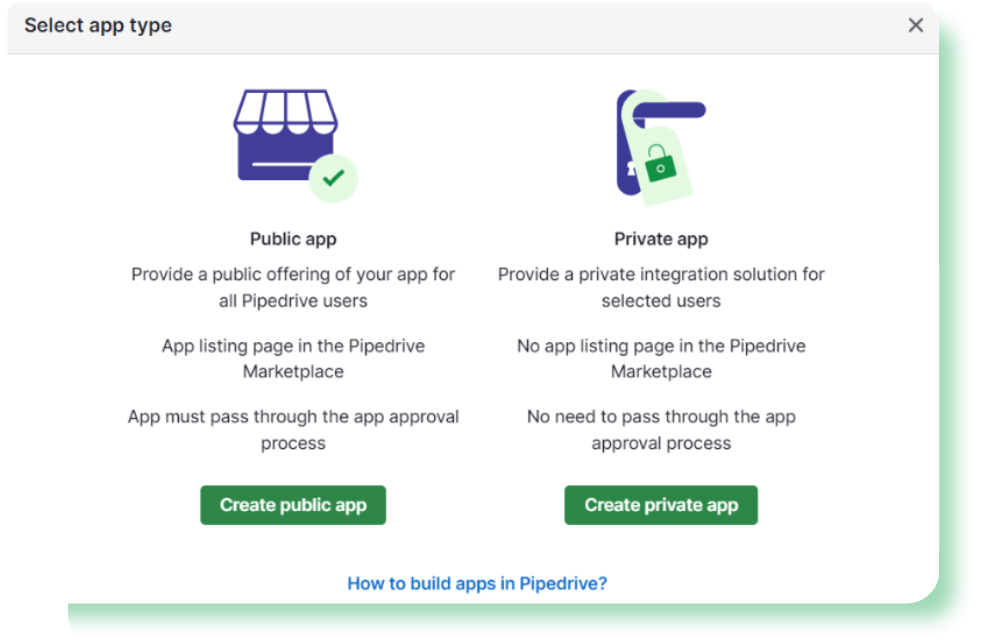Select the Public app heading
The height and width of the screenshot is (643, 985).
(x=293, y=239)
